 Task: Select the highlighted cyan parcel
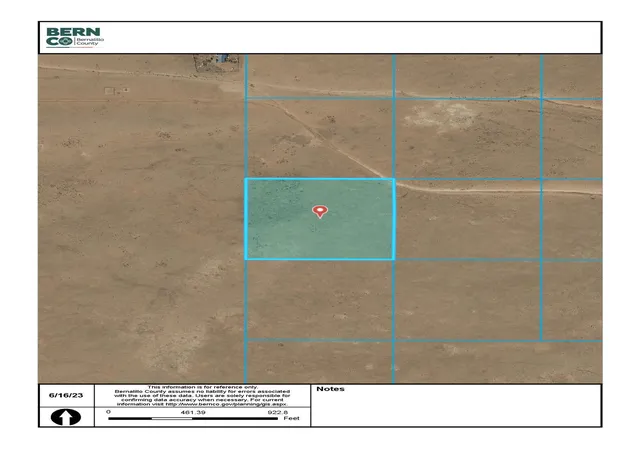[320, 219]
